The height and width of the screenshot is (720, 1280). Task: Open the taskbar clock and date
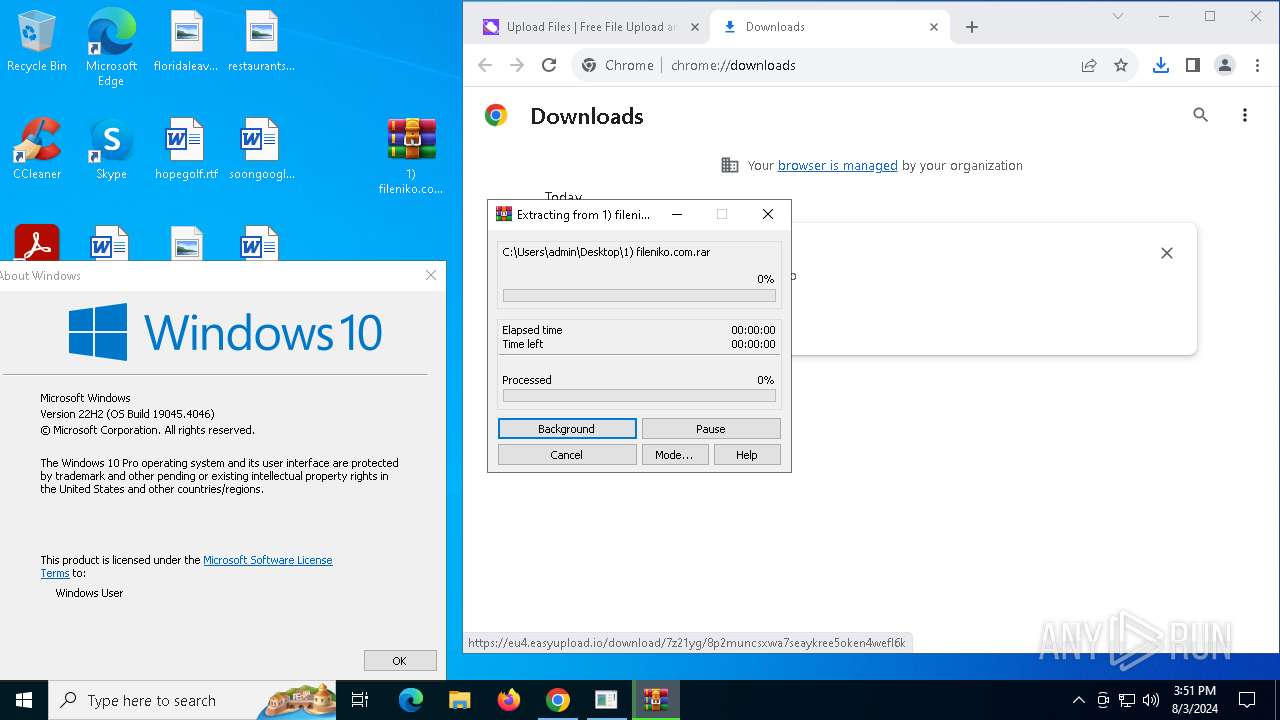(x=1195, y=700)
